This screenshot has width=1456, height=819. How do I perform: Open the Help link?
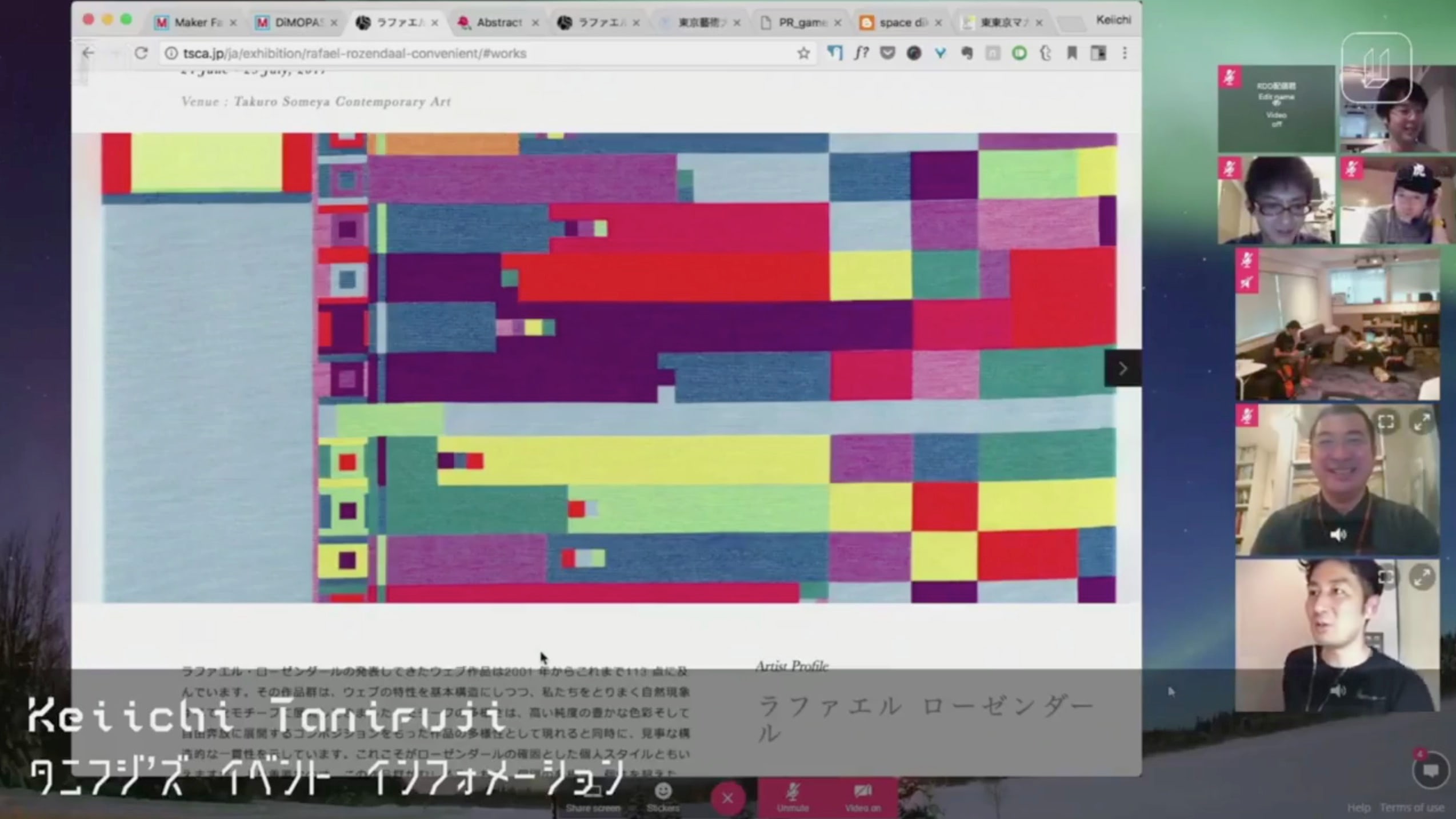coord(1358,808)
